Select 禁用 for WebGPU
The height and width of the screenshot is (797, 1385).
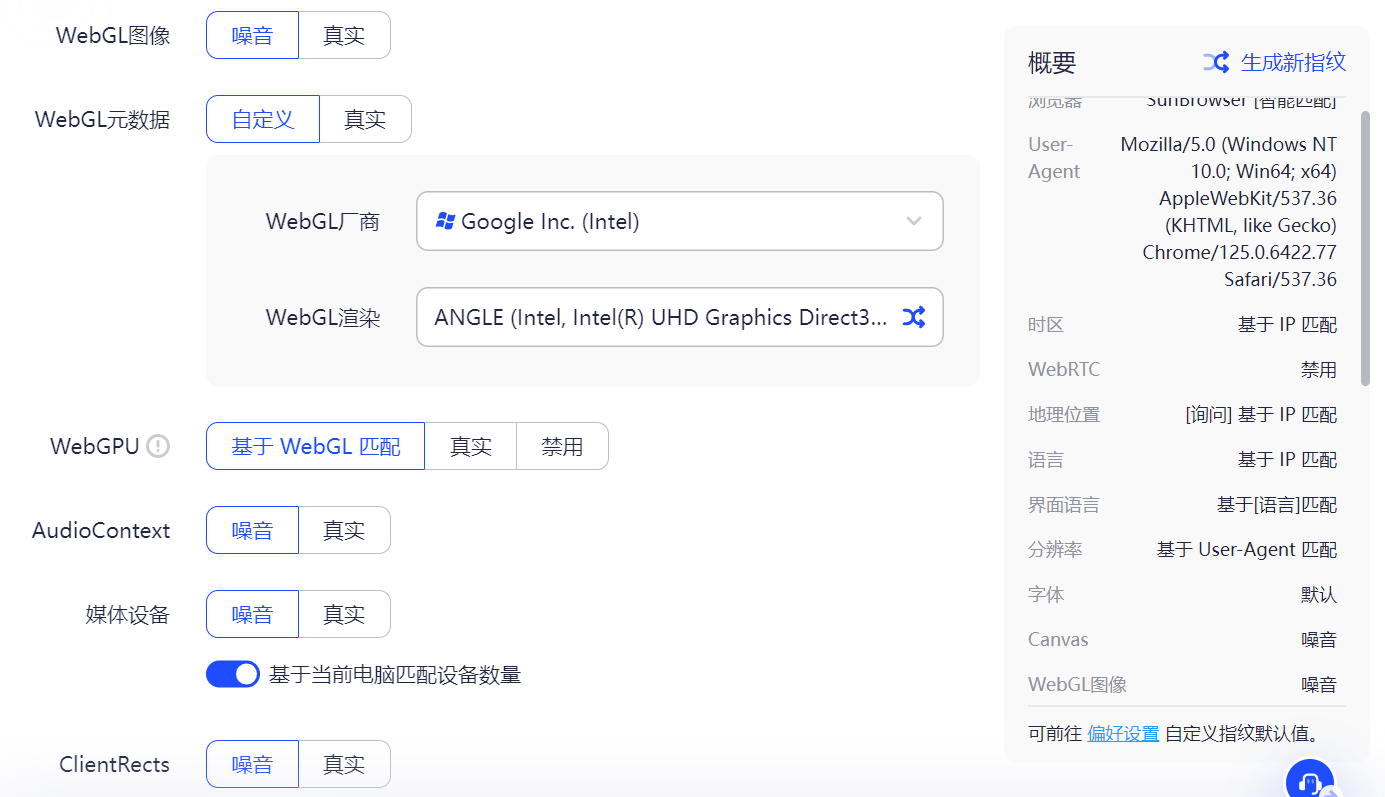pyautogui.click(x=562, y=446)
